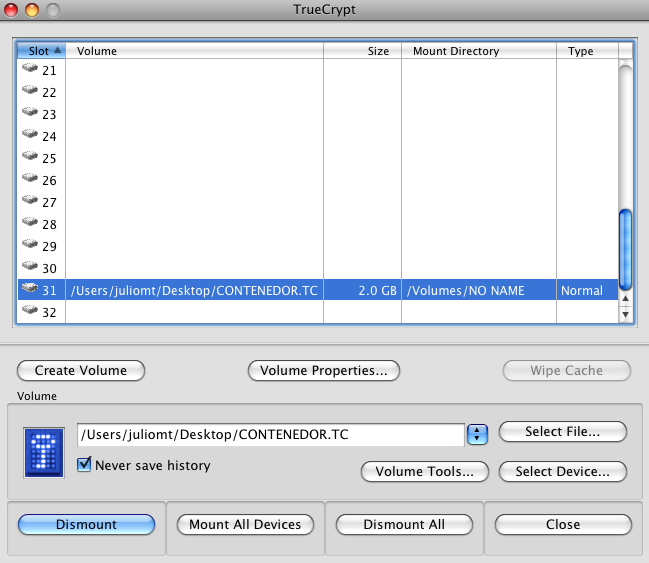
Task: Click the Create Volume button
Action: tap(81, 371)
